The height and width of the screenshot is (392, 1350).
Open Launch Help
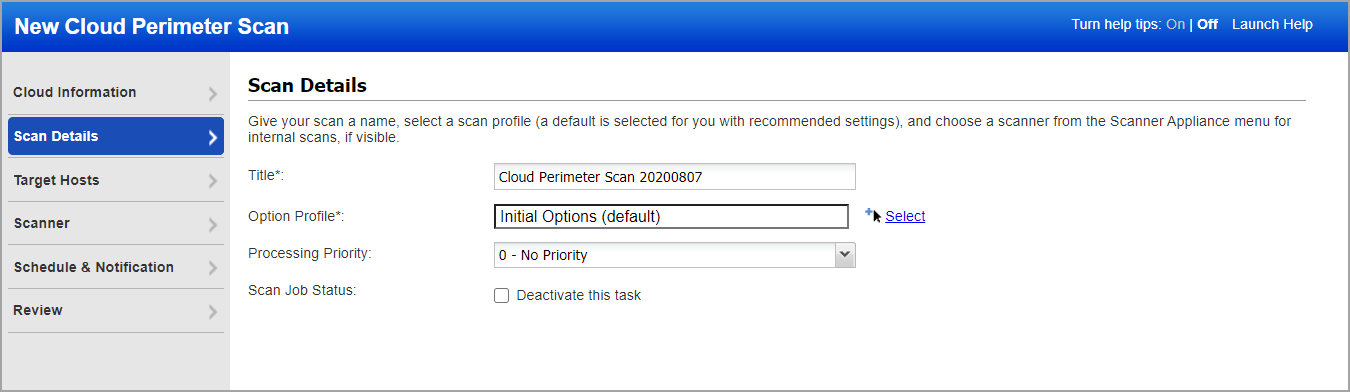coord(1272,25)
